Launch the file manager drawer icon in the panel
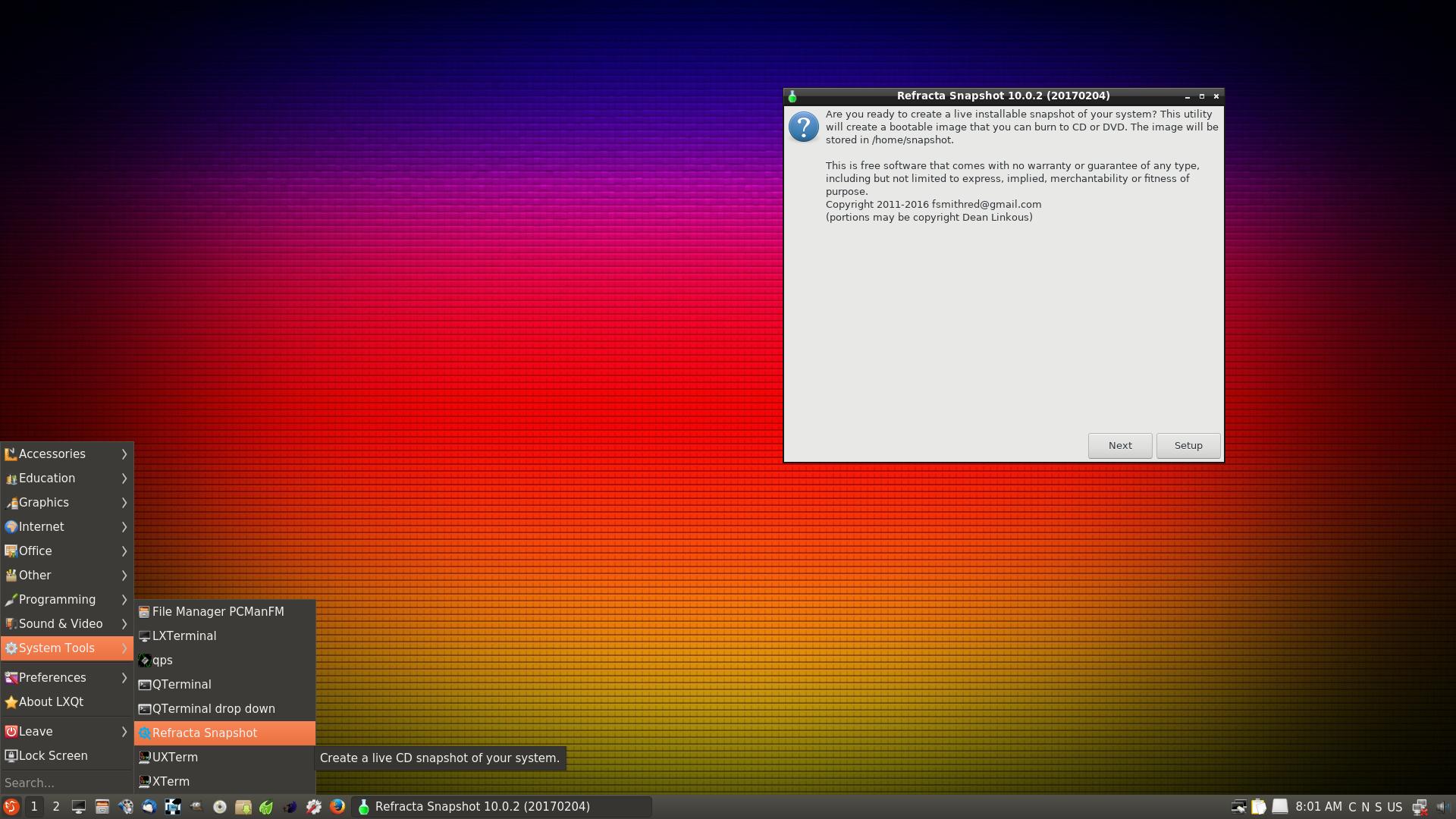The image size is (1456, 819). coord(102,807)
